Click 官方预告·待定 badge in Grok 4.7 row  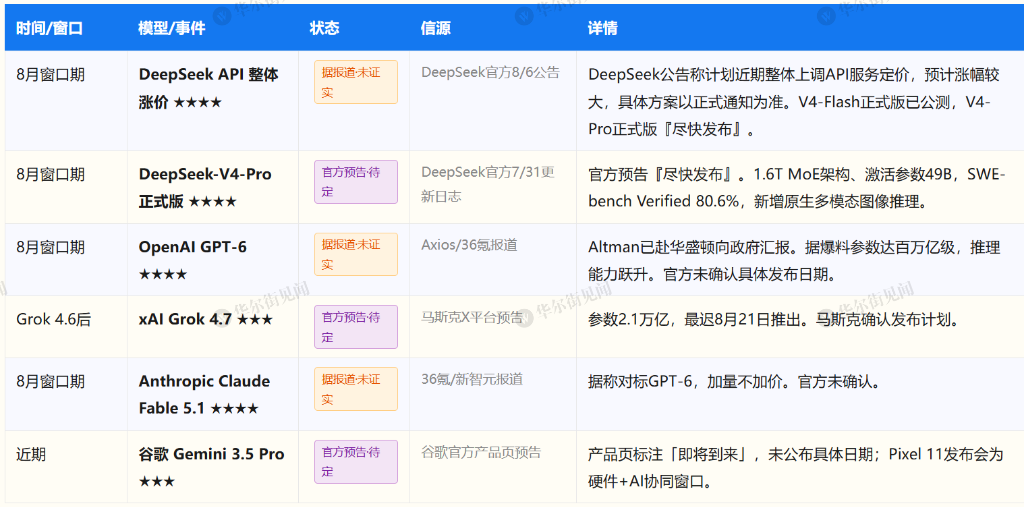pos(355,327)
